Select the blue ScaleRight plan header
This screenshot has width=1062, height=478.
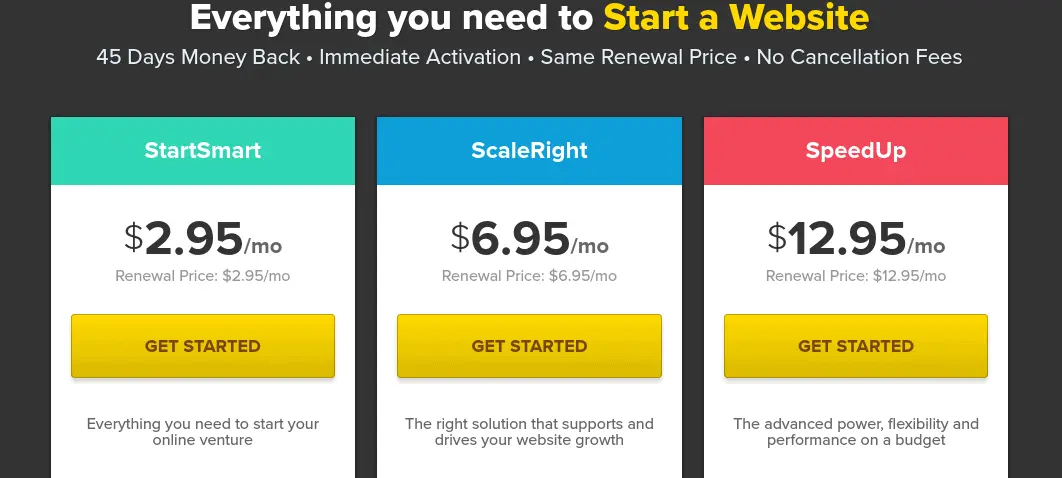point(529,151)
